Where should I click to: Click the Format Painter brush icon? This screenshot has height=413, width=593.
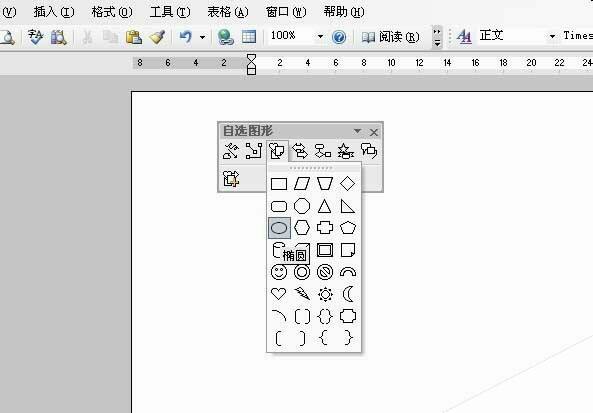pyautogui.click(x=157, y=37)
